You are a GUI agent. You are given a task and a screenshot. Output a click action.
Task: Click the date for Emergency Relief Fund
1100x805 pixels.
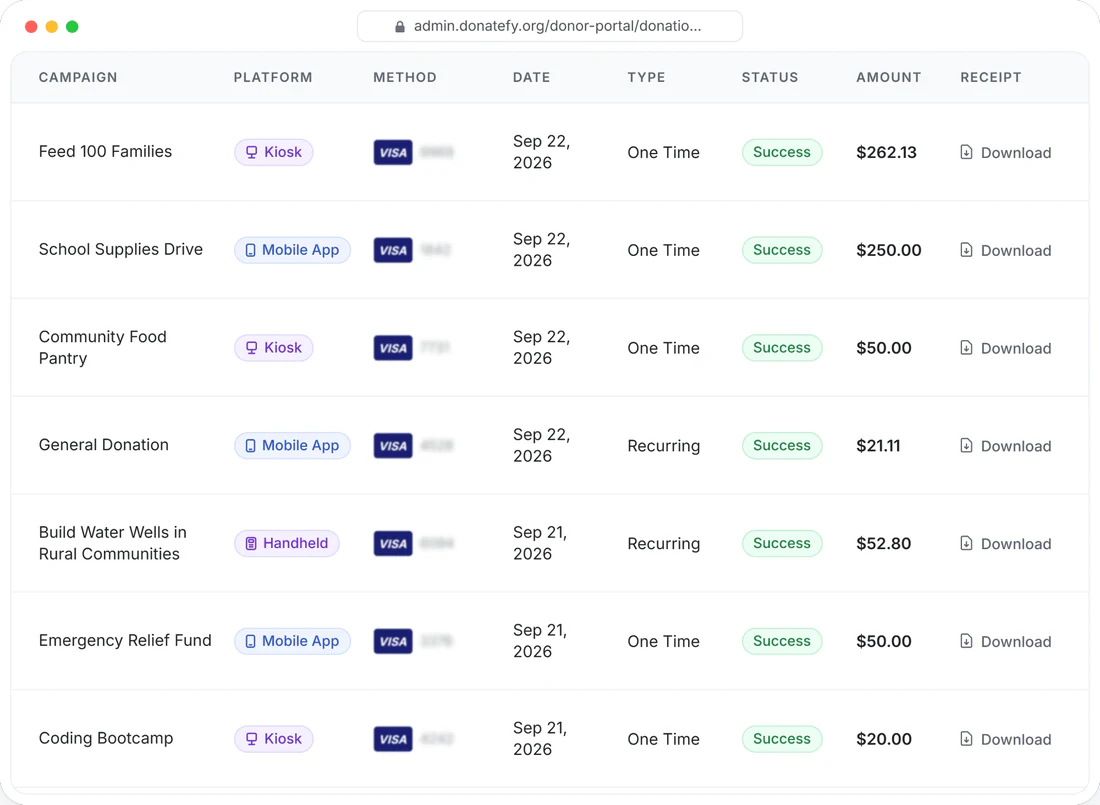(540, 641)
